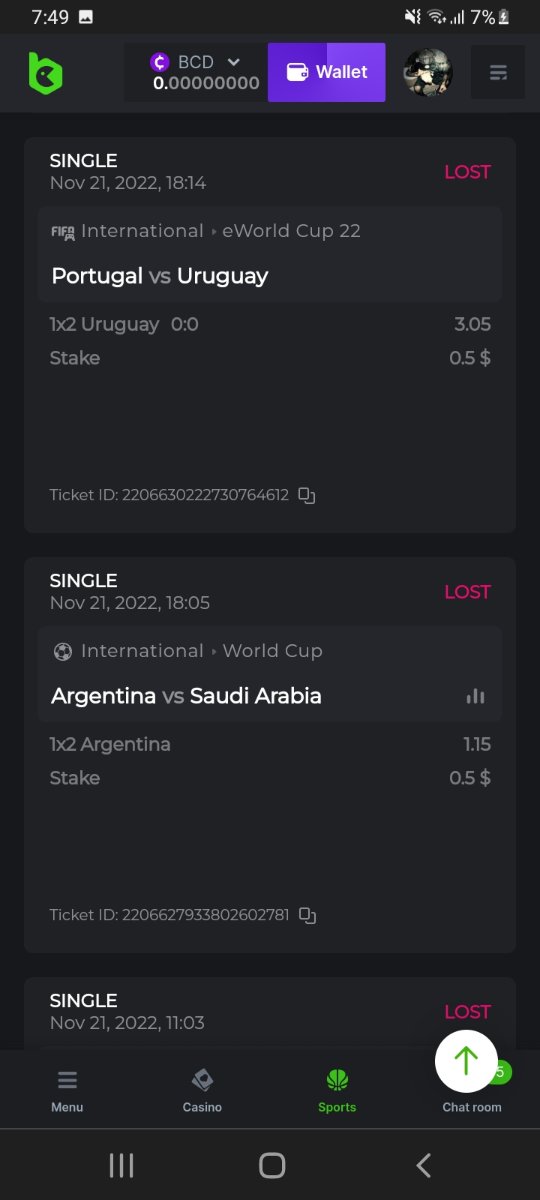Copy the Portugal vs Uruguay ticket ID

[307, 495]
